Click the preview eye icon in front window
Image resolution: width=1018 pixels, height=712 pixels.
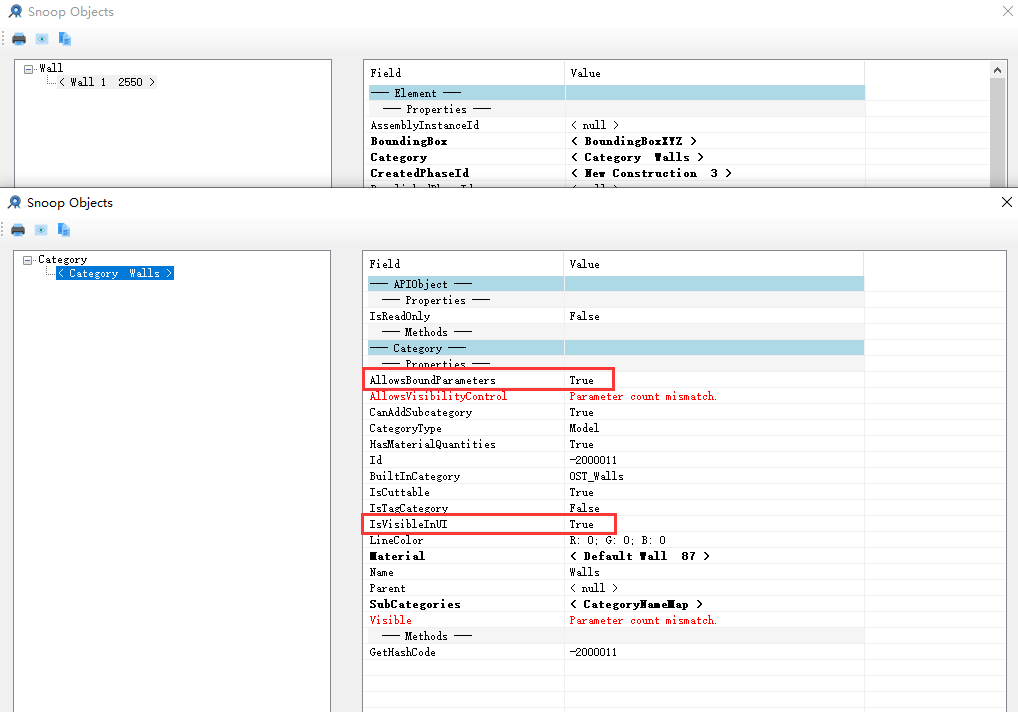click(41, 230)
